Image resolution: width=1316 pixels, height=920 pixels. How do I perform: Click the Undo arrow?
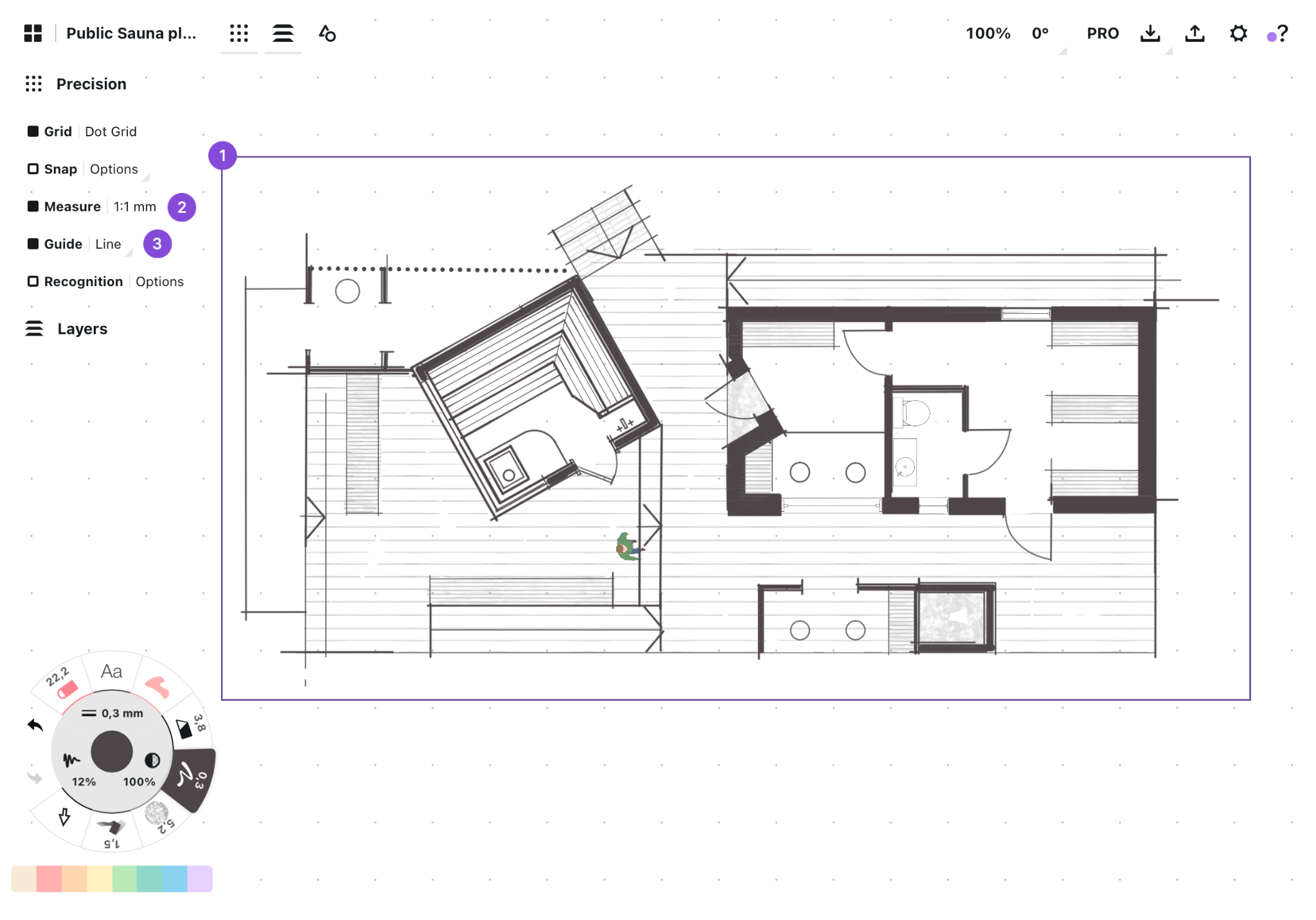click(x=35, y=725)
